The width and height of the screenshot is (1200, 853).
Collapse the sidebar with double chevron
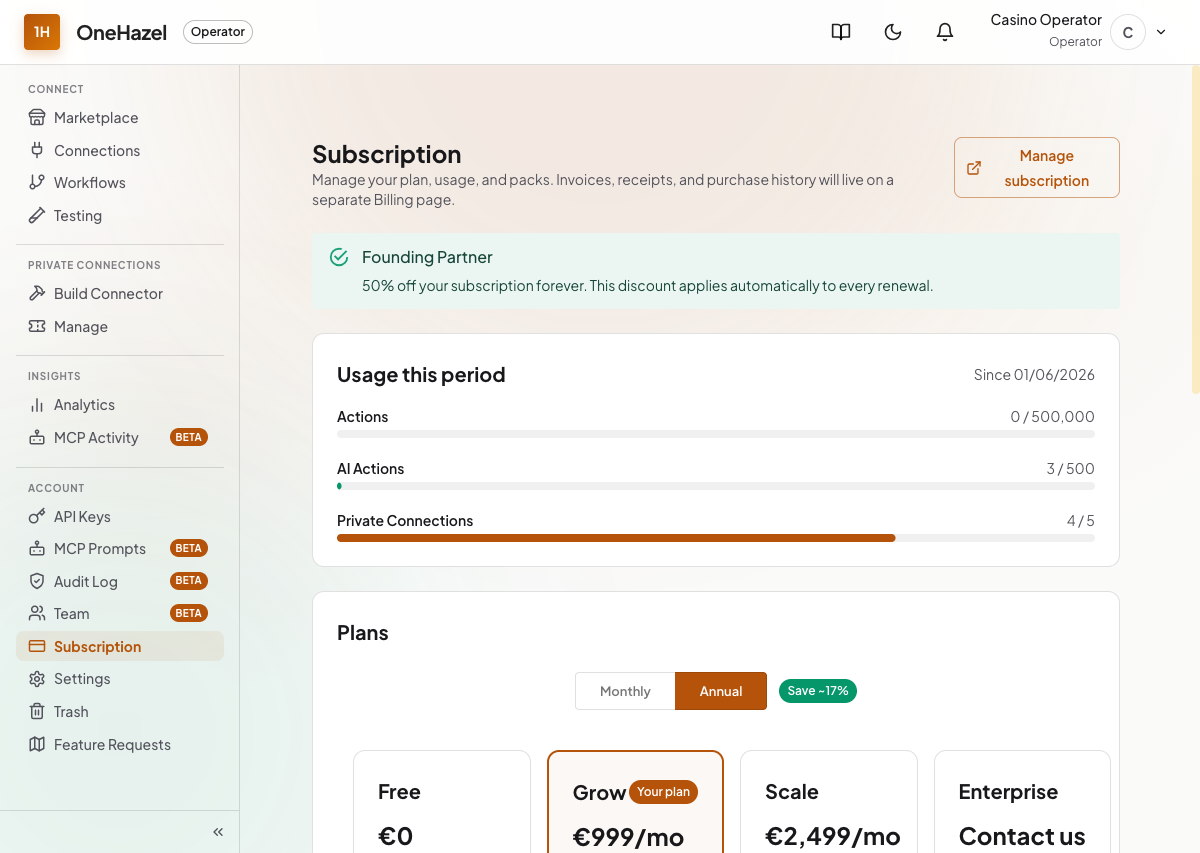[x=218, y=832]
